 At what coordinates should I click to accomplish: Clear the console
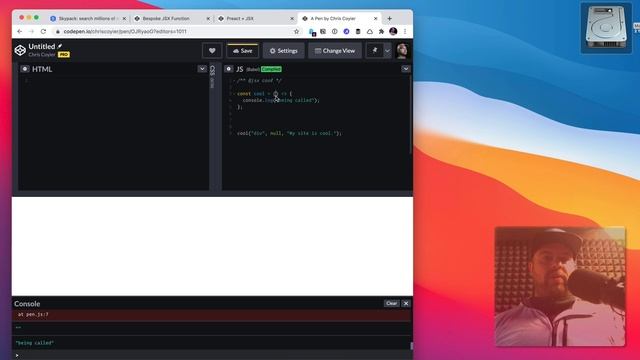391,303
